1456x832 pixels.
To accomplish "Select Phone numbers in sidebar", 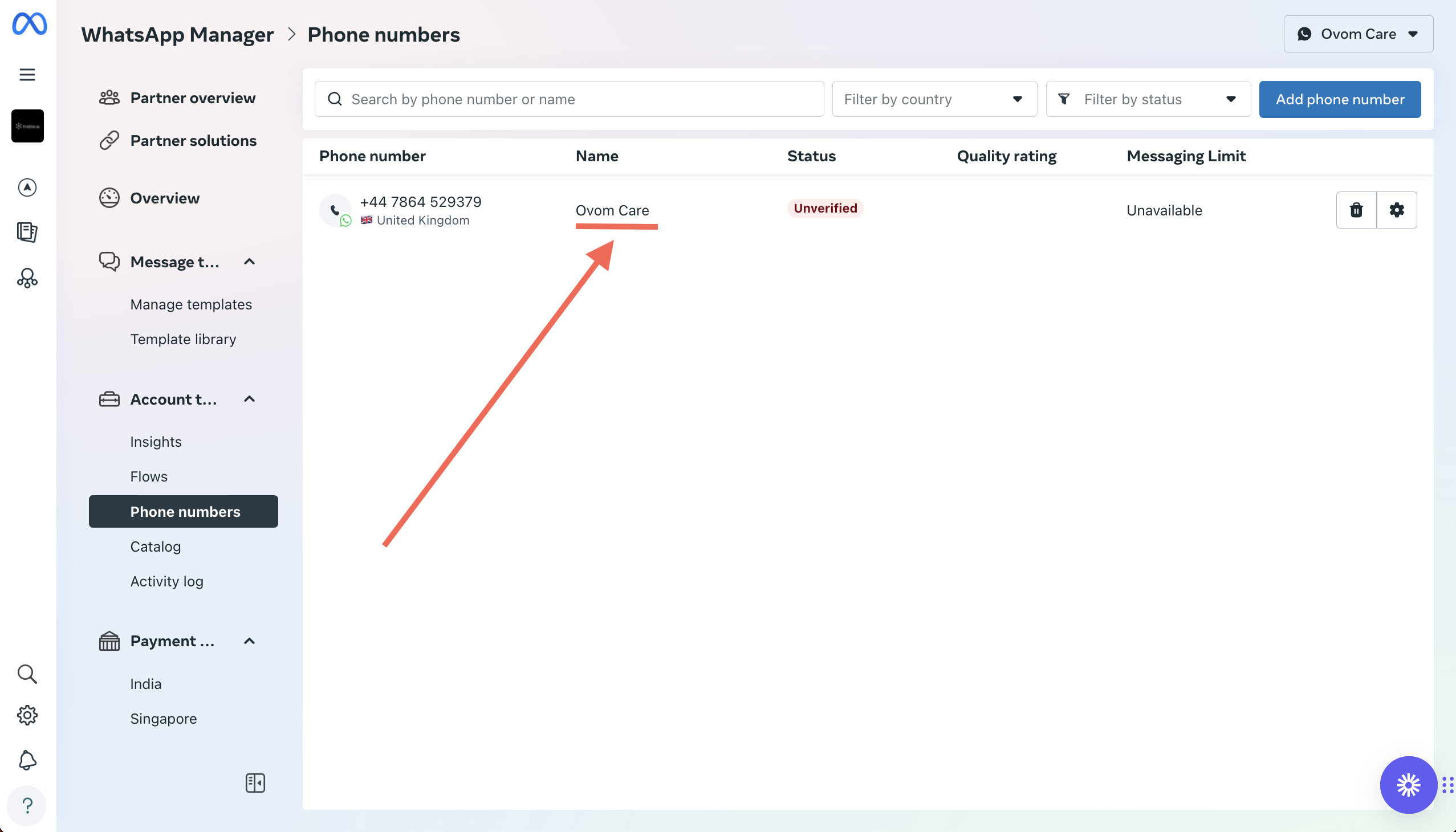I will click(x=184, y=511).
